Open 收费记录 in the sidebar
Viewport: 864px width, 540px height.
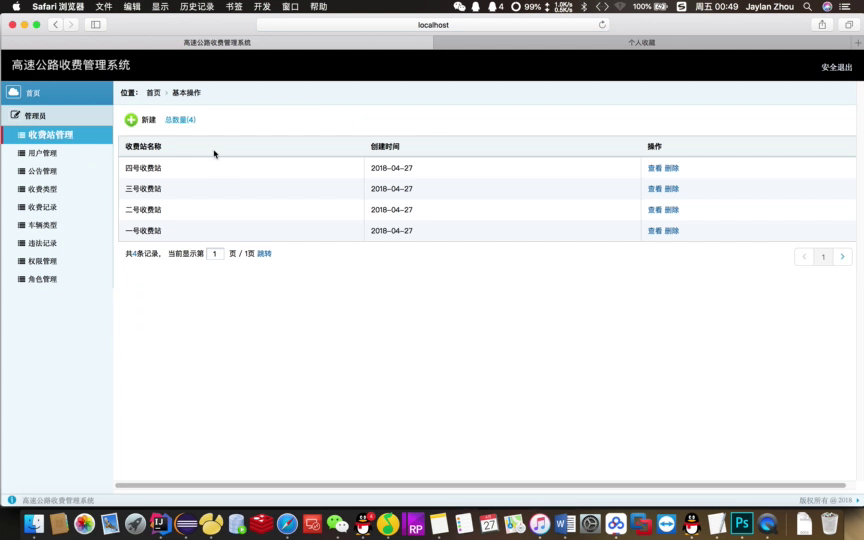point(42,207)
